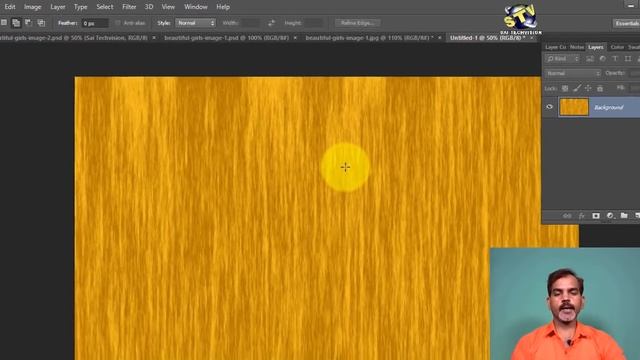
Task: Open the Edit menu
Action: coord(10,7)
